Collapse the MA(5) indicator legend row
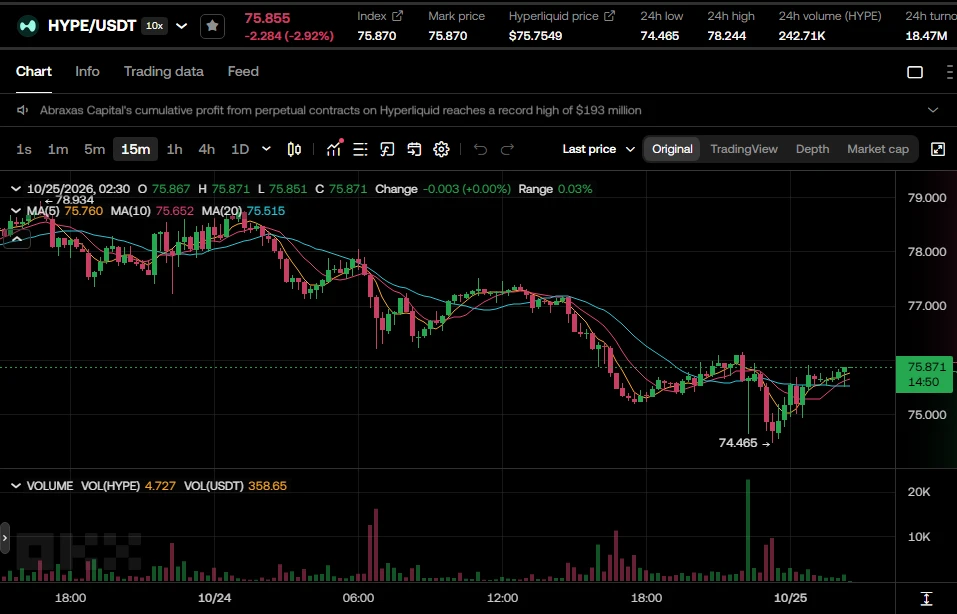This screenshot has height=614, width=957. (x=16, y=211)
